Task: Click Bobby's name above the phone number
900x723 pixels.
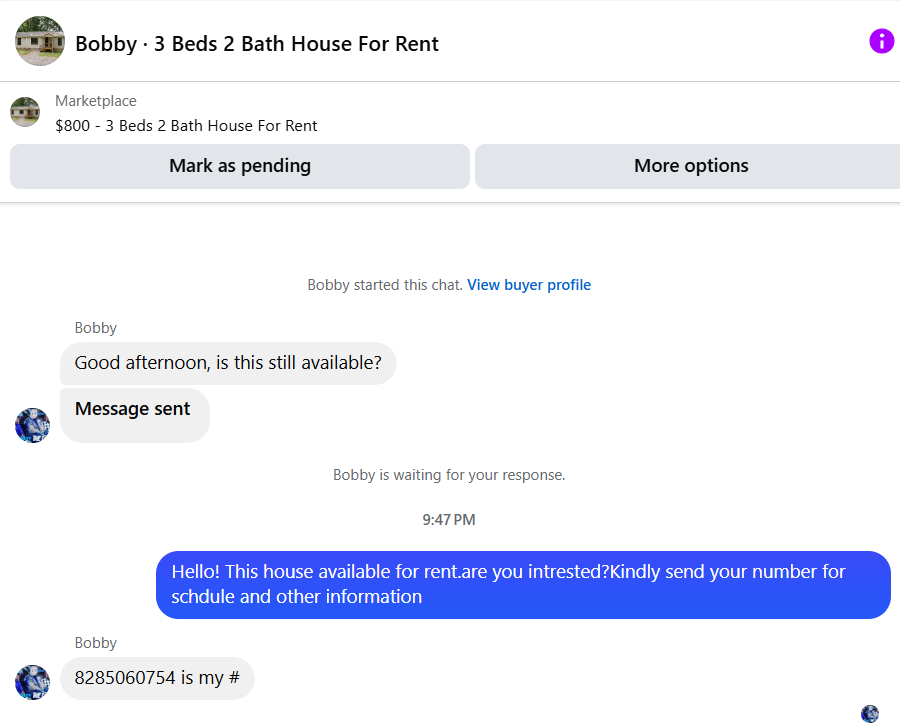Action: click(x=96, y=643)
